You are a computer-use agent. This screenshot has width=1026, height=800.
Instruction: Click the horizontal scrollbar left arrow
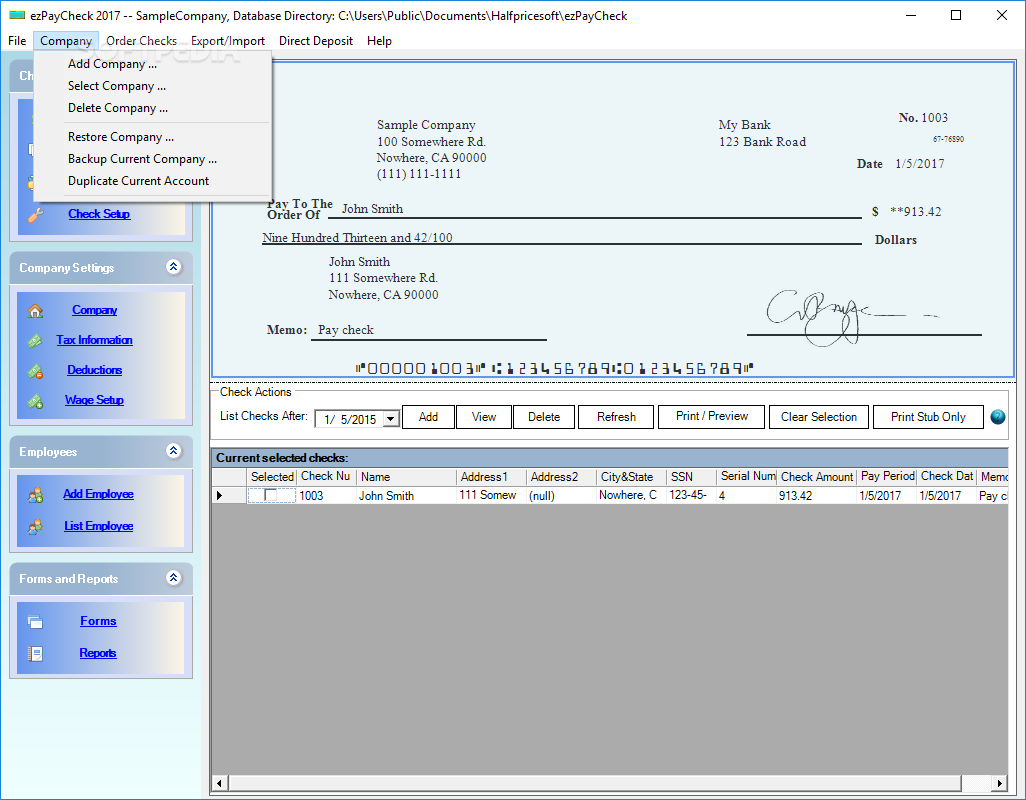click(x=219, y=783)
